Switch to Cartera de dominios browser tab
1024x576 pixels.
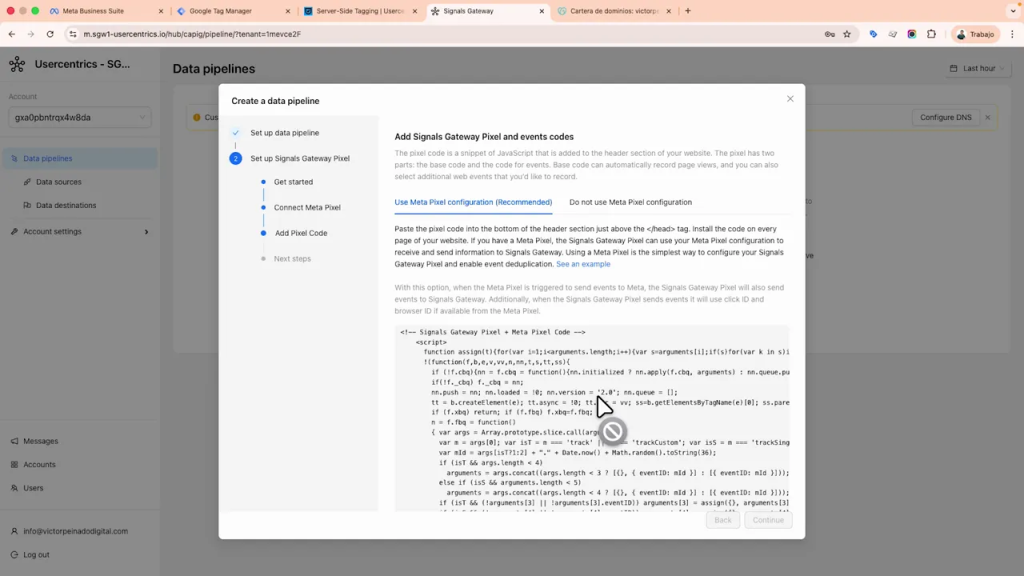point(614,11)
